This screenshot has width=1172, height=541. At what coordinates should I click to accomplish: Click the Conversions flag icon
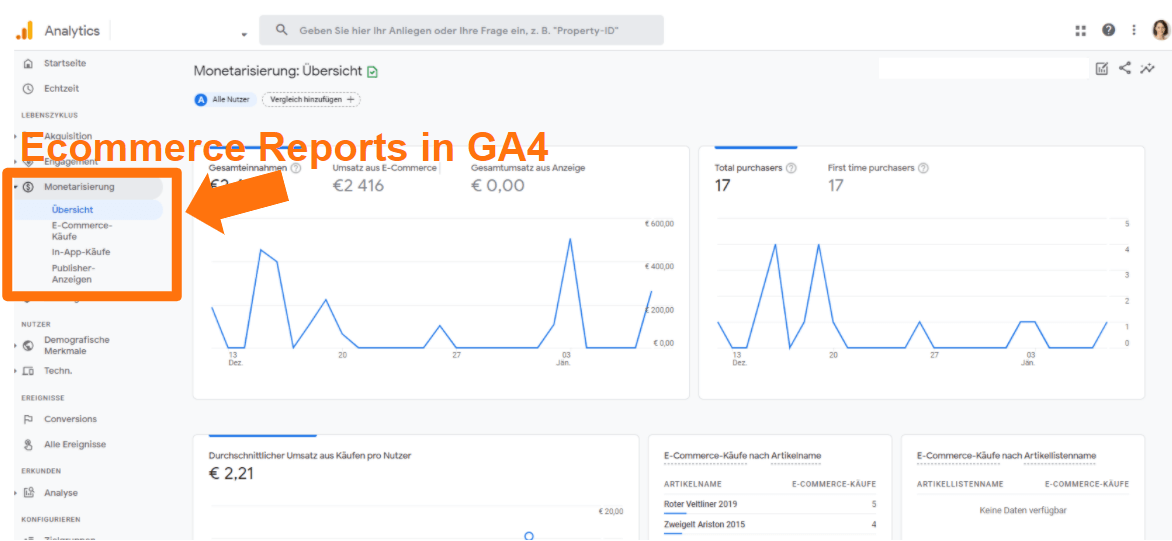tap(28, 419)
